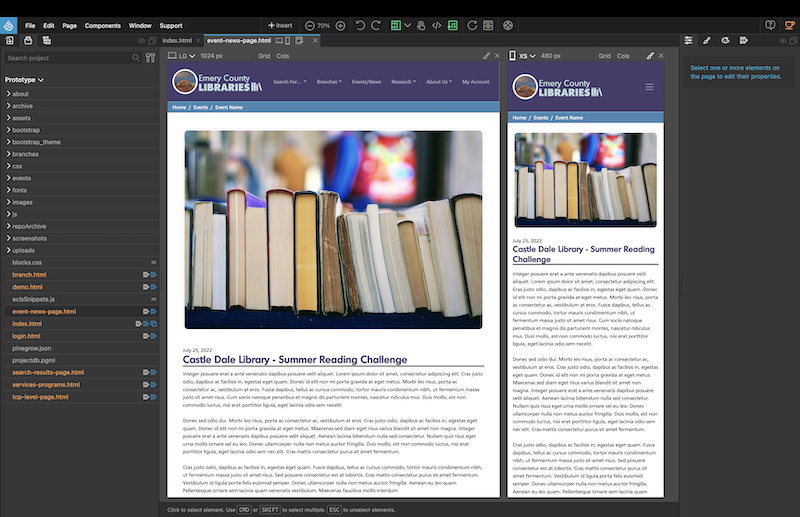This screenshot has width=800, height=517.
Task: Open the page code editor icon
Action: (x=437, y=25)
